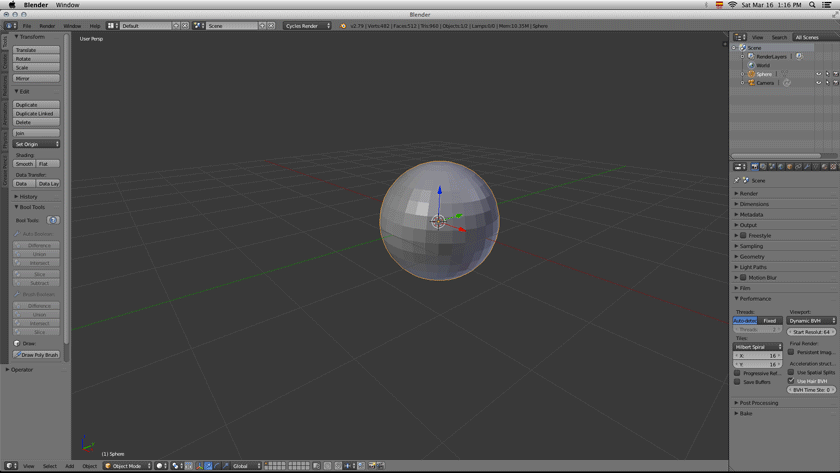Expand the Light Paths panel

point(753,267)
